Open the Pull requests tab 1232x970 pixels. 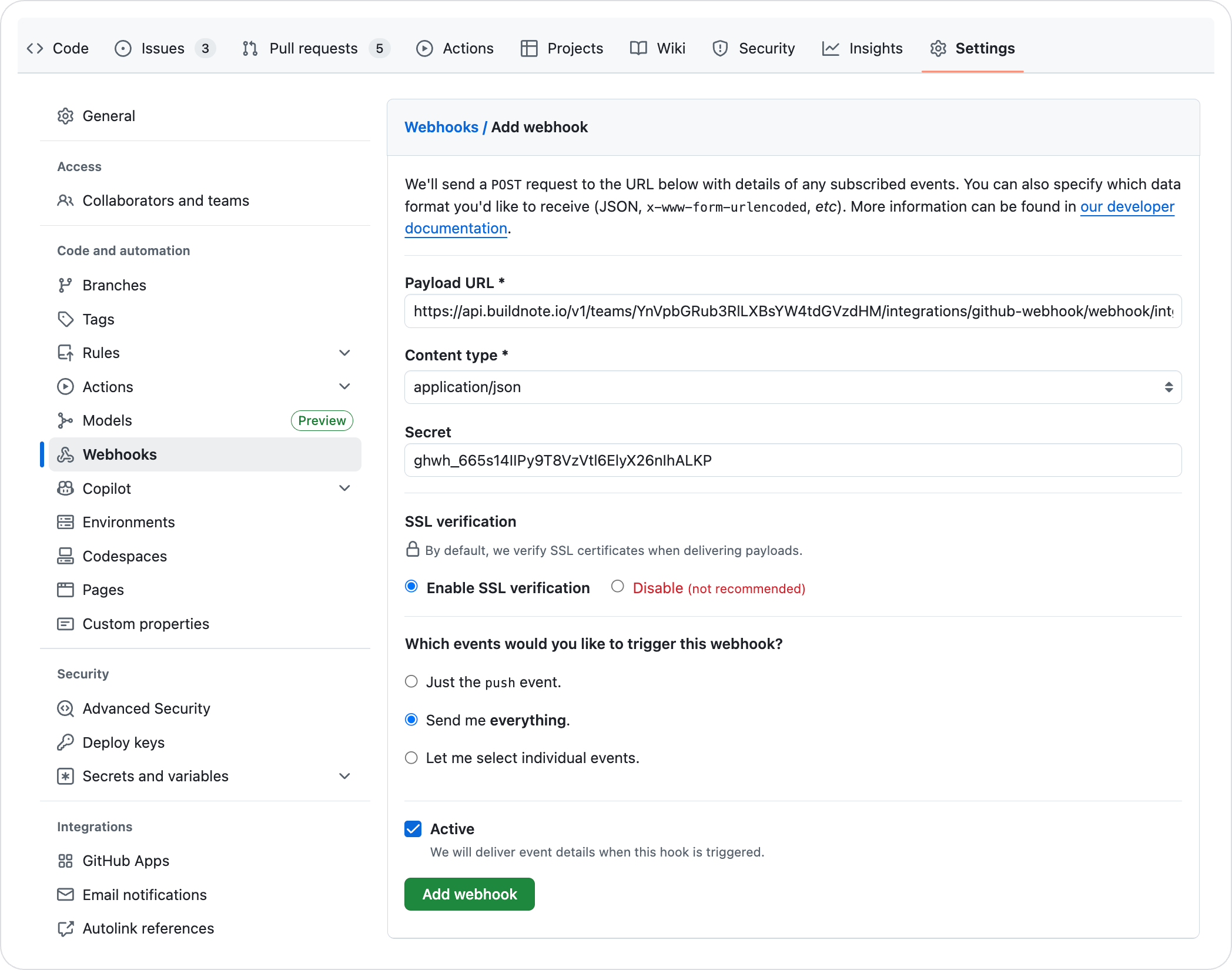[x=316, y=48]
